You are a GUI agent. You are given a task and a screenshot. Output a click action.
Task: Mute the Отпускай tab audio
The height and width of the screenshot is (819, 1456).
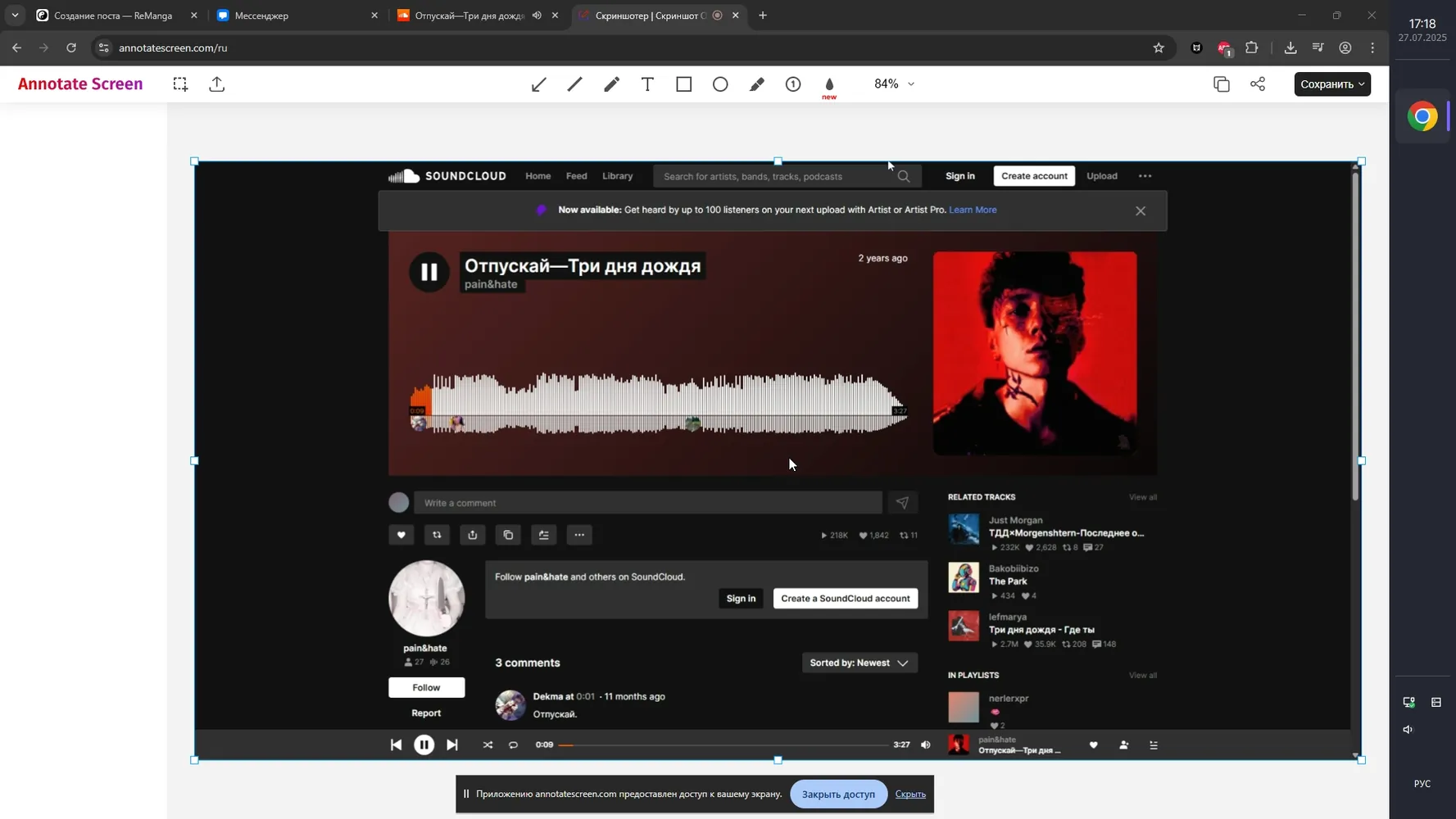pos(537,15)
